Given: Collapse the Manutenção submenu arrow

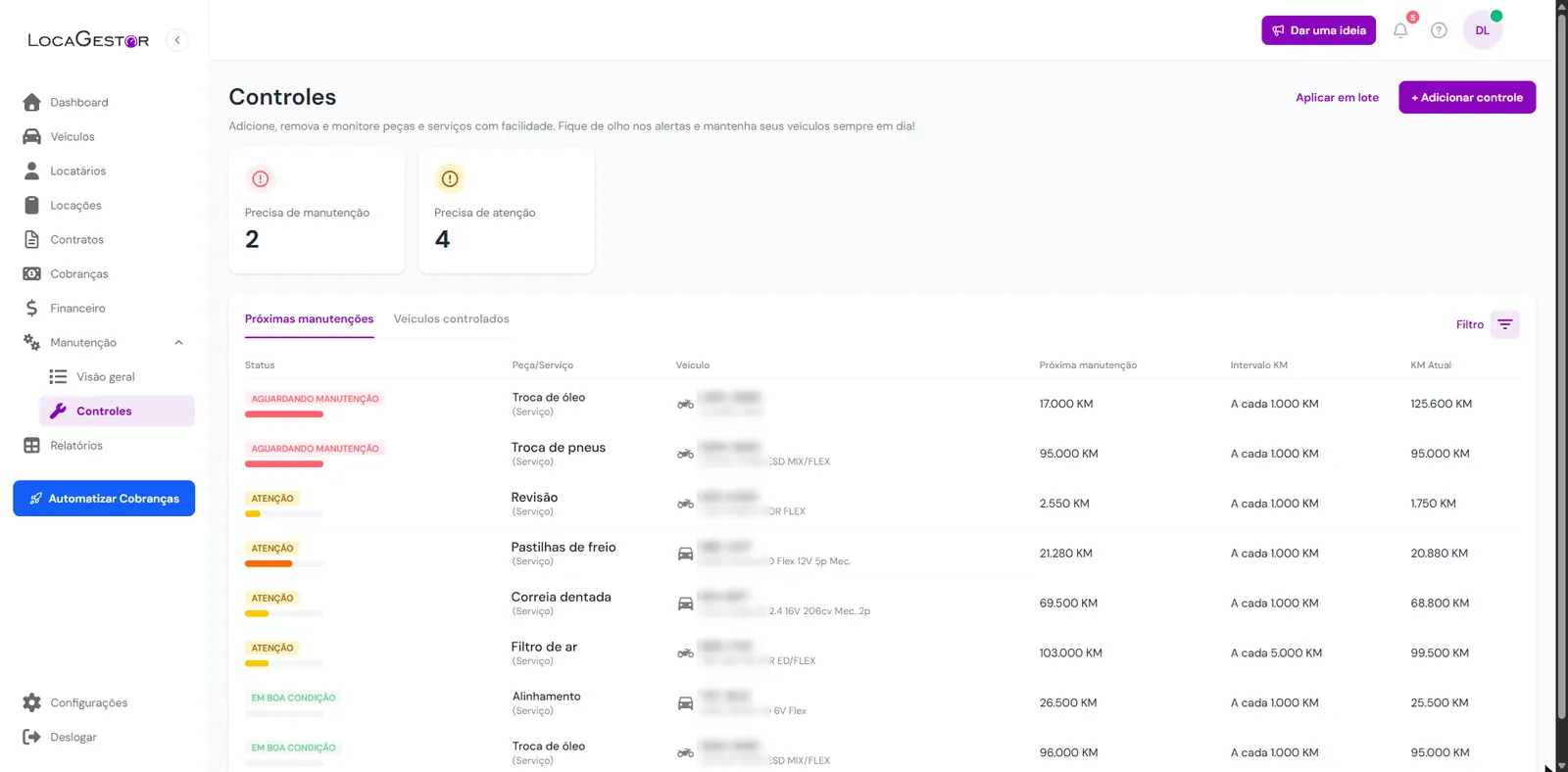Looking at the screenshot, I should pos(178,342).
